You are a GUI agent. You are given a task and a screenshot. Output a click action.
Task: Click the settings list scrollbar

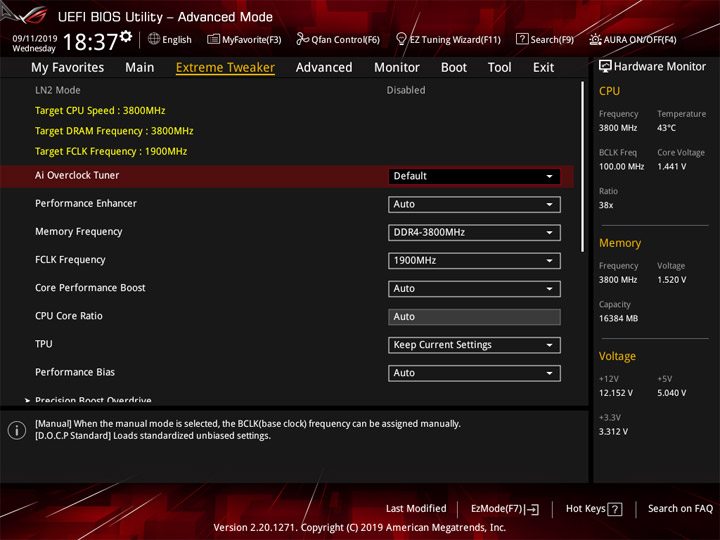pyautogui.click(x=583, y=167)
